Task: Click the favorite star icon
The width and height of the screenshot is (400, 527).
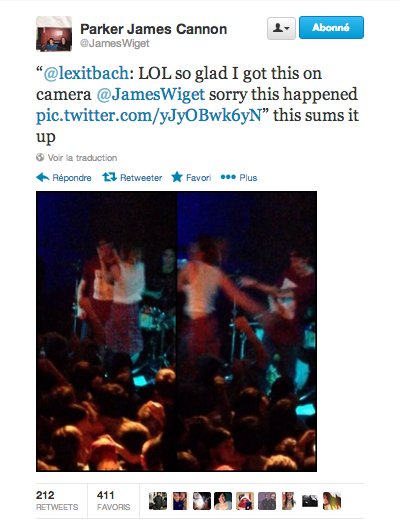Action: click(x=177, y=177)
